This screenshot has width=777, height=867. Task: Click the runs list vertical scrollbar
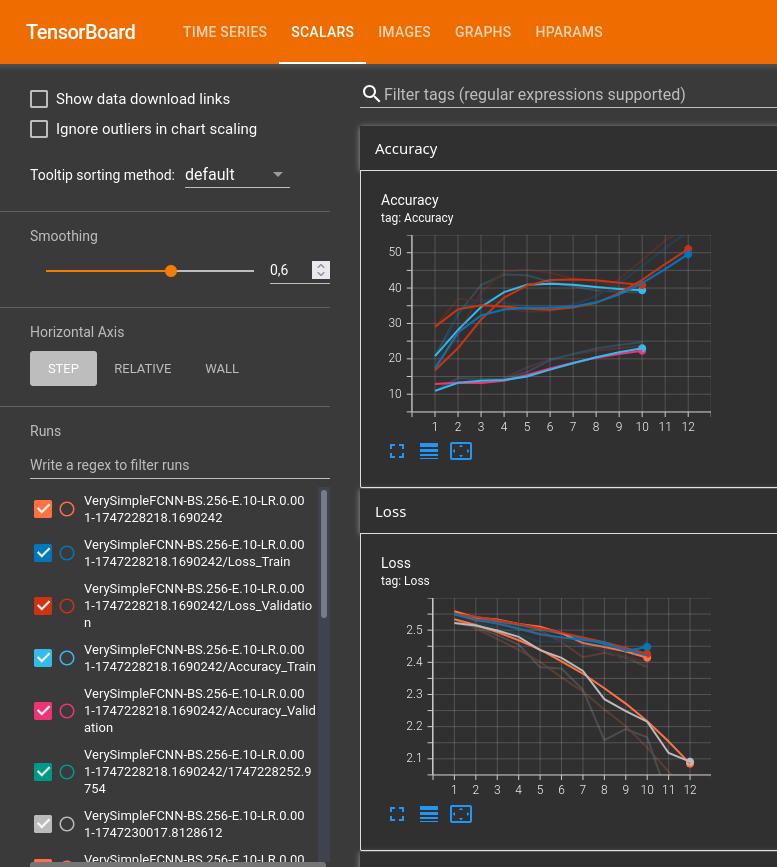(x=324, y=554)
